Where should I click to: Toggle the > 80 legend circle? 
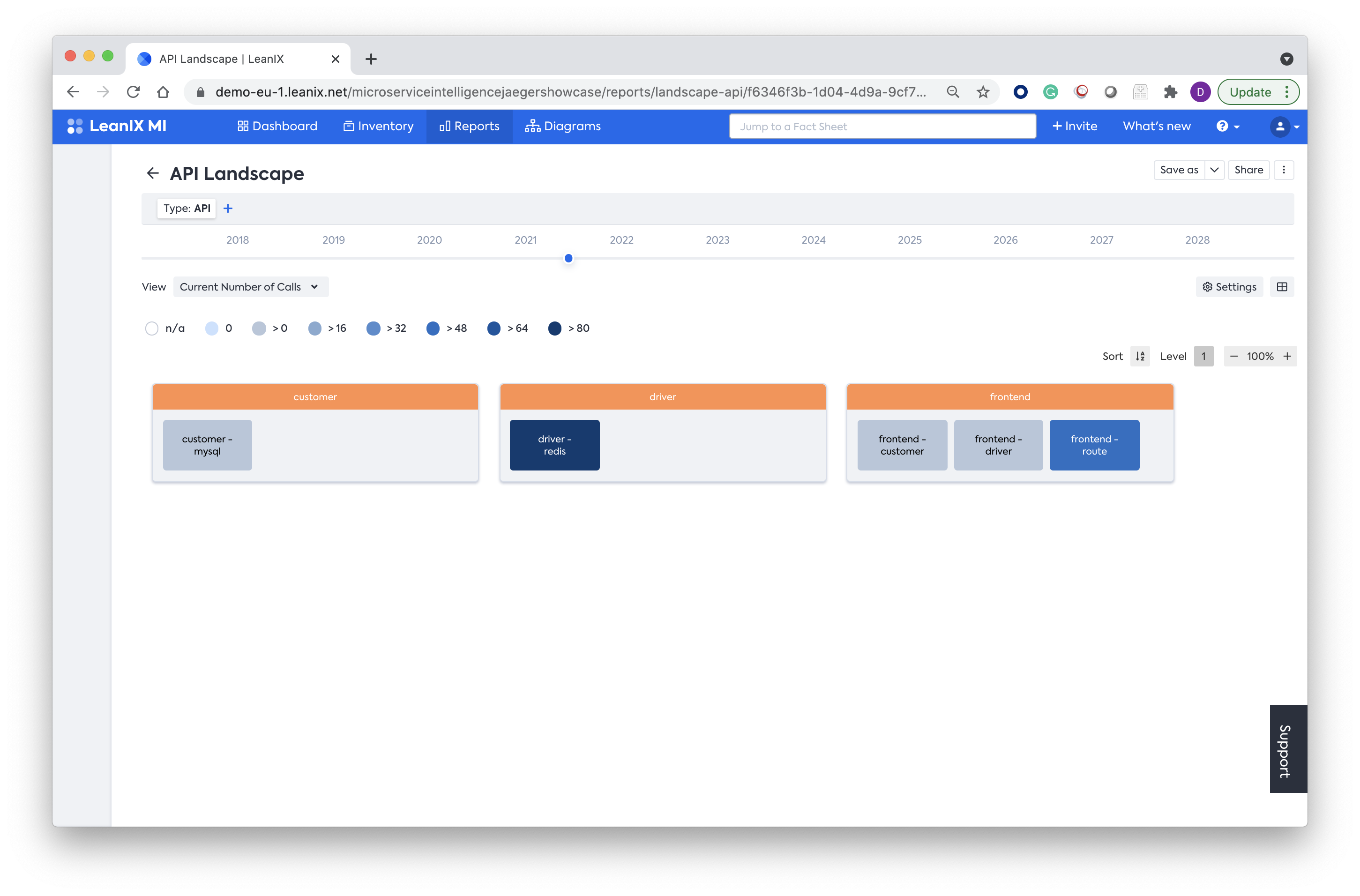click(x=554, y=328)
